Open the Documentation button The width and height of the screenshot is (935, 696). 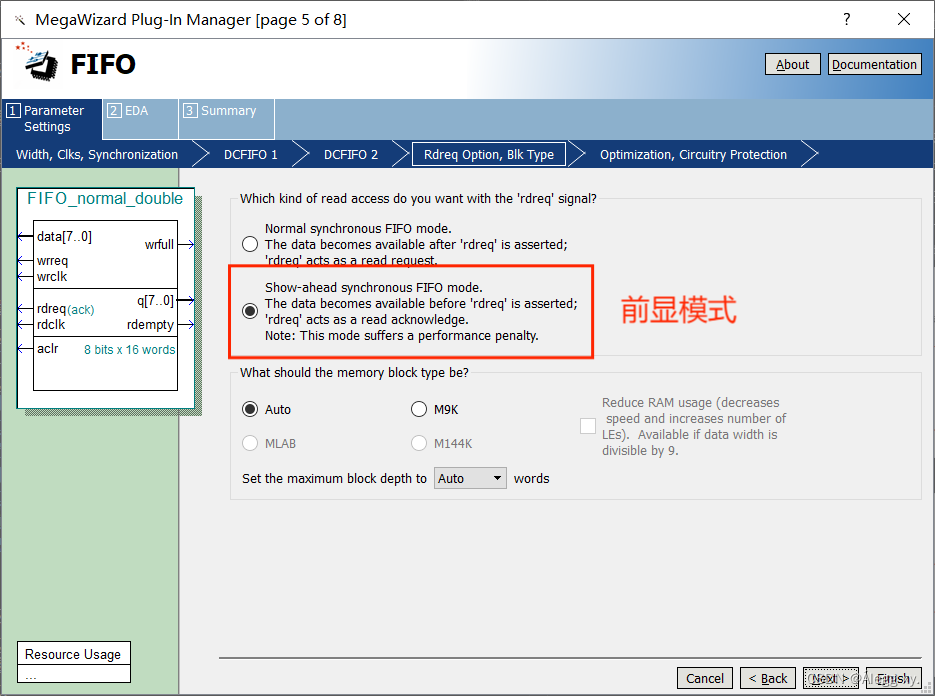pyautogui.click(x=874, y=64)
